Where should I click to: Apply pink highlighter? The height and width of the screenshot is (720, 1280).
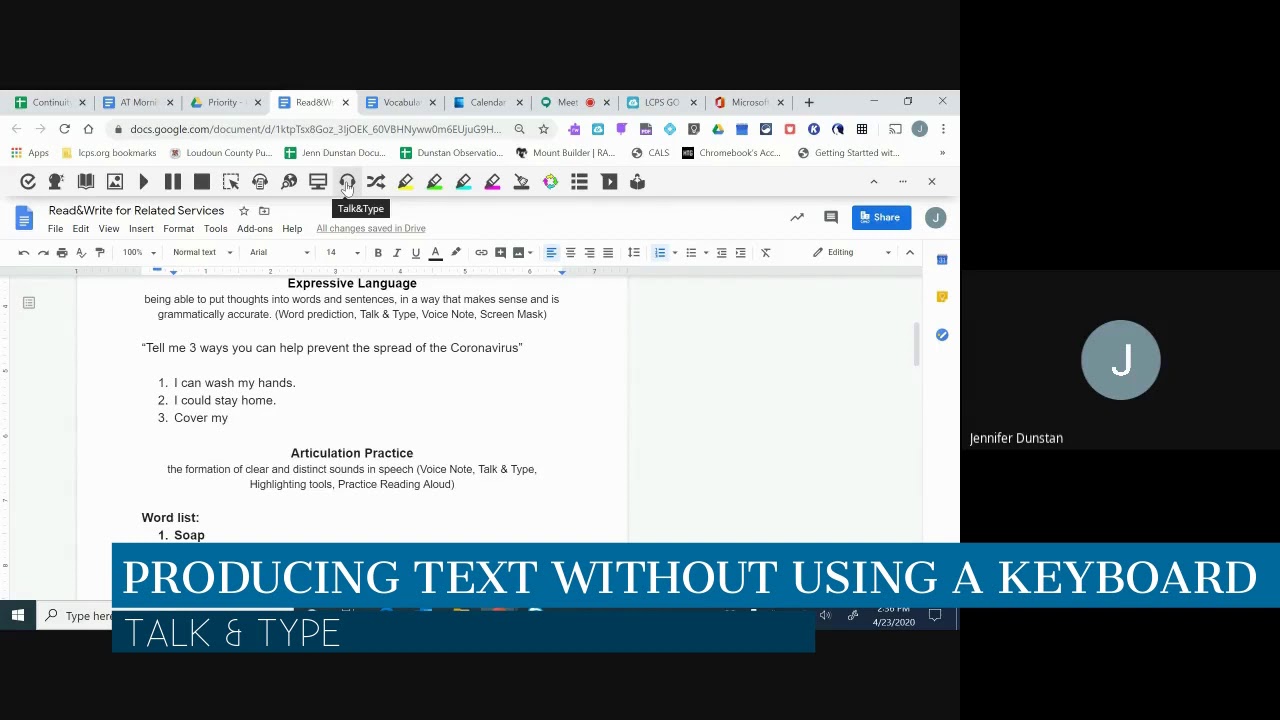click(492, 182)
